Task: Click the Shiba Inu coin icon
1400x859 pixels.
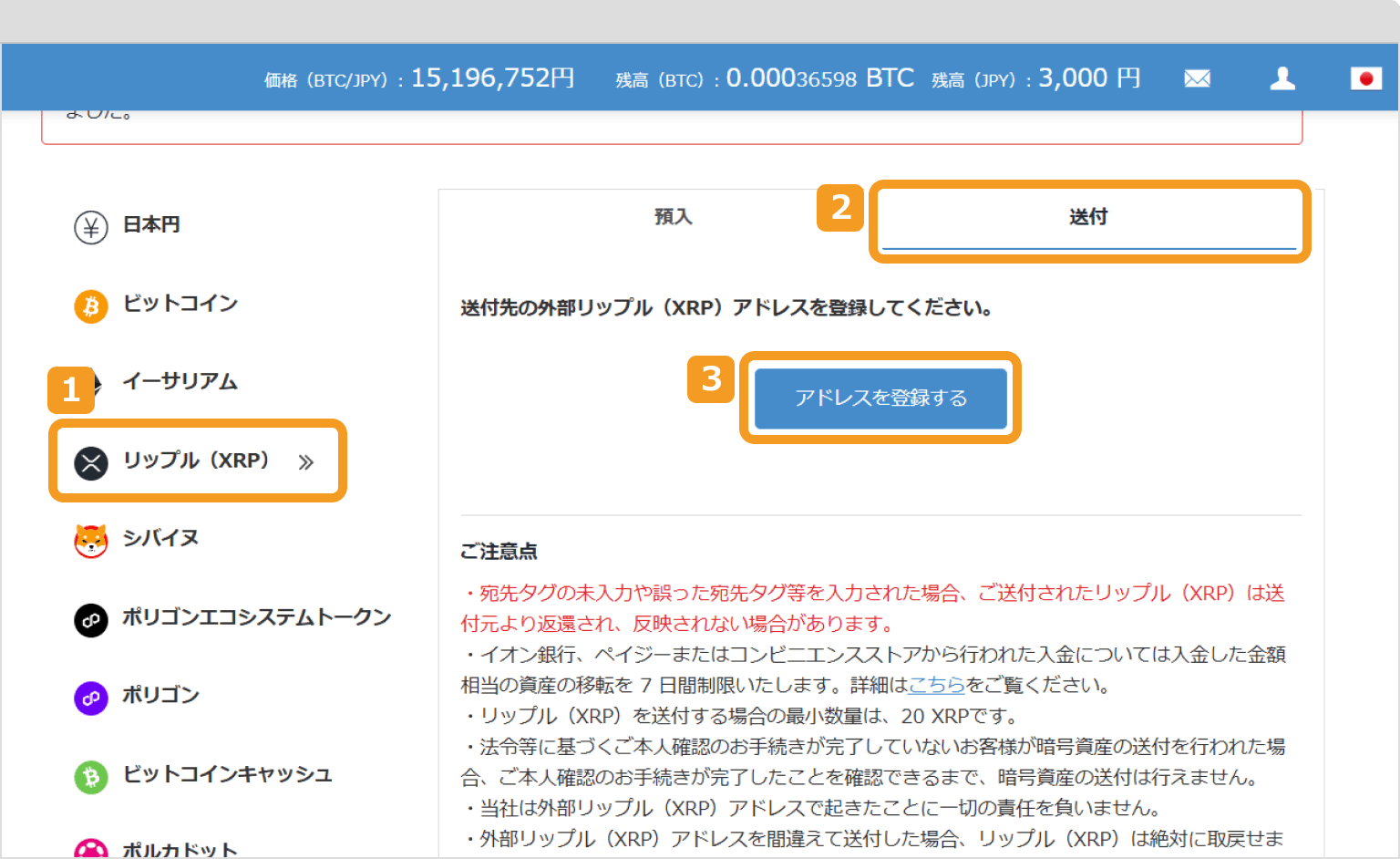Action: click(x=90, y=540)
